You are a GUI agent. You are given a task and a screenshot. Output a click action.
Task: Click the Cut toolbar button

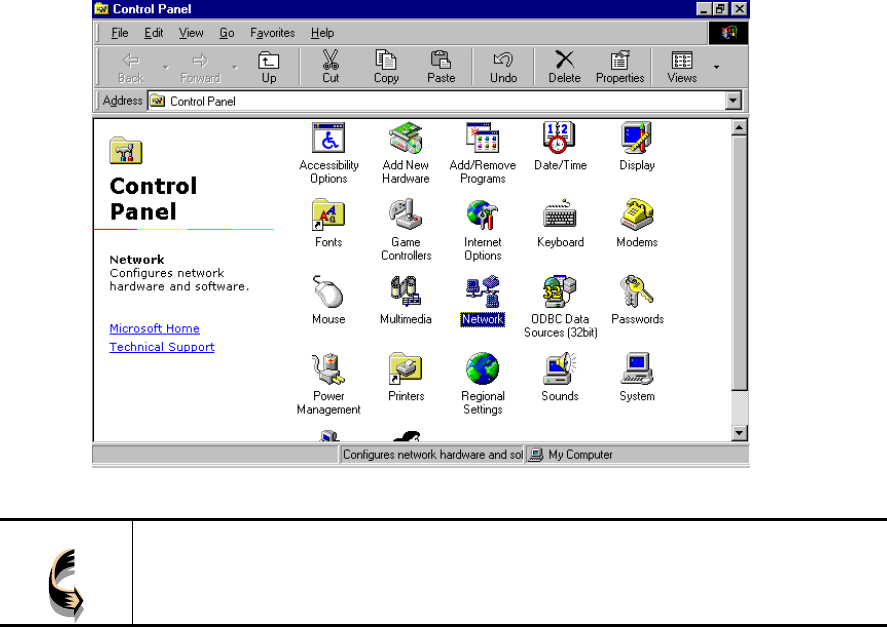330,67
